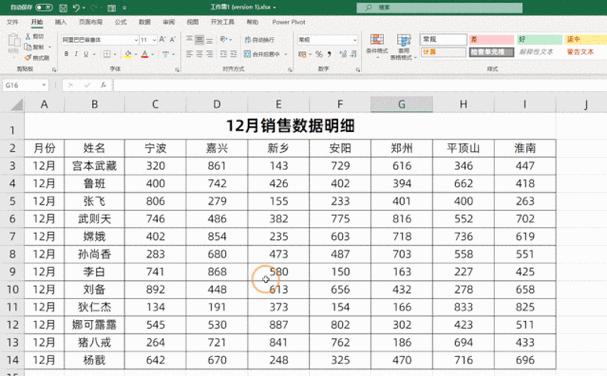607x376 pixels.
Task: Expand the 合并后居中 merge options arrow
Action: point(286,54)
